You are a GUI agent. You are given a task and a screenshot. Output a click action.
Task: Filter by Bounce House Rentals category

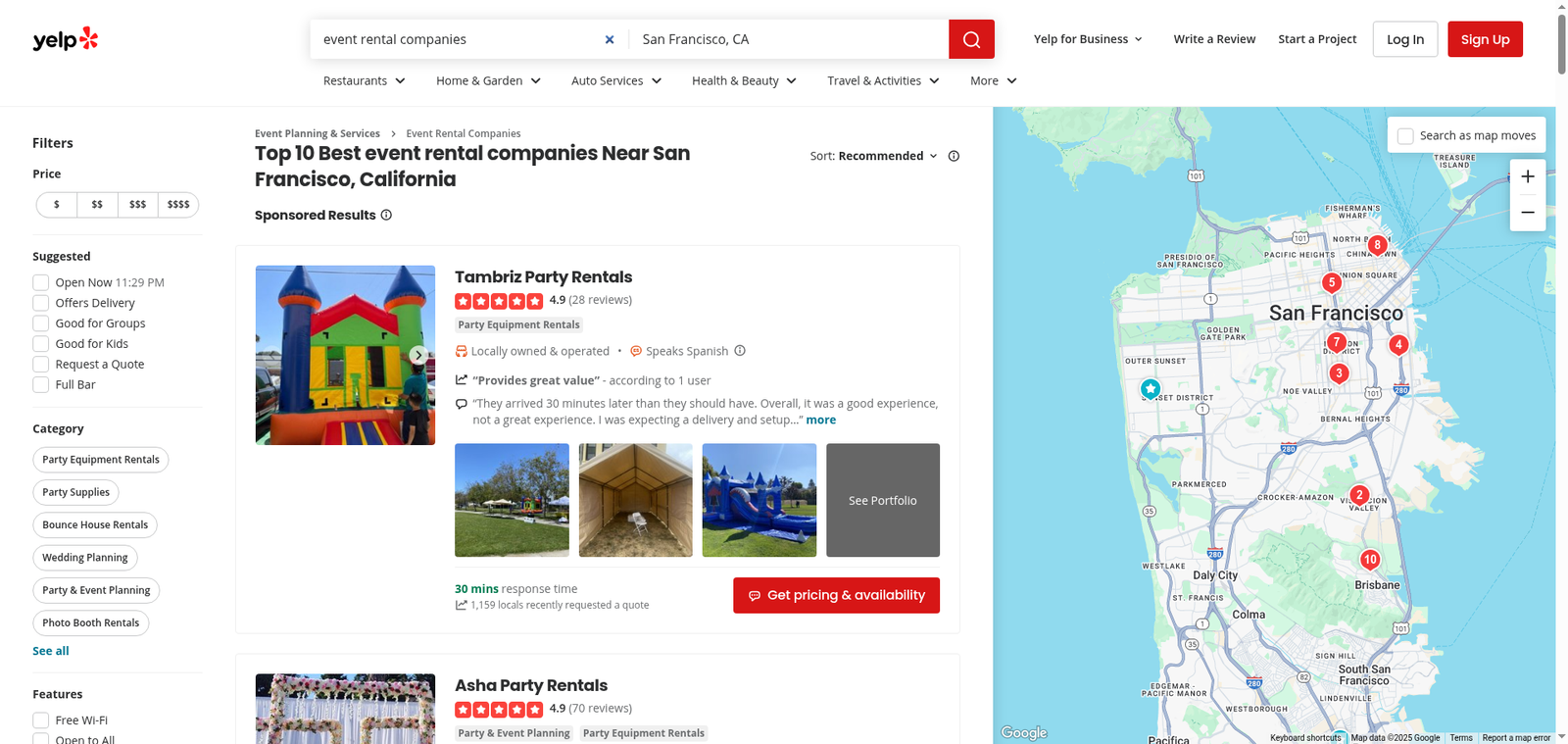point(95,525)
